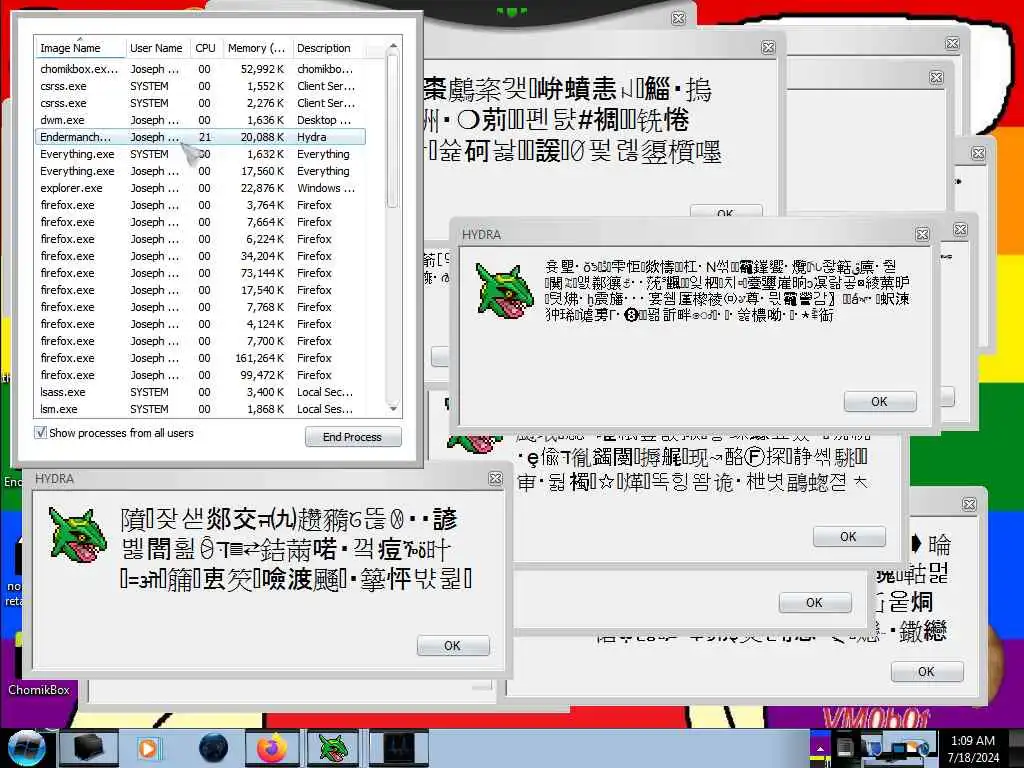Screen dimensions: 1024x768
Task: Open the black box taskbar icon
Action: click(89, 749)
